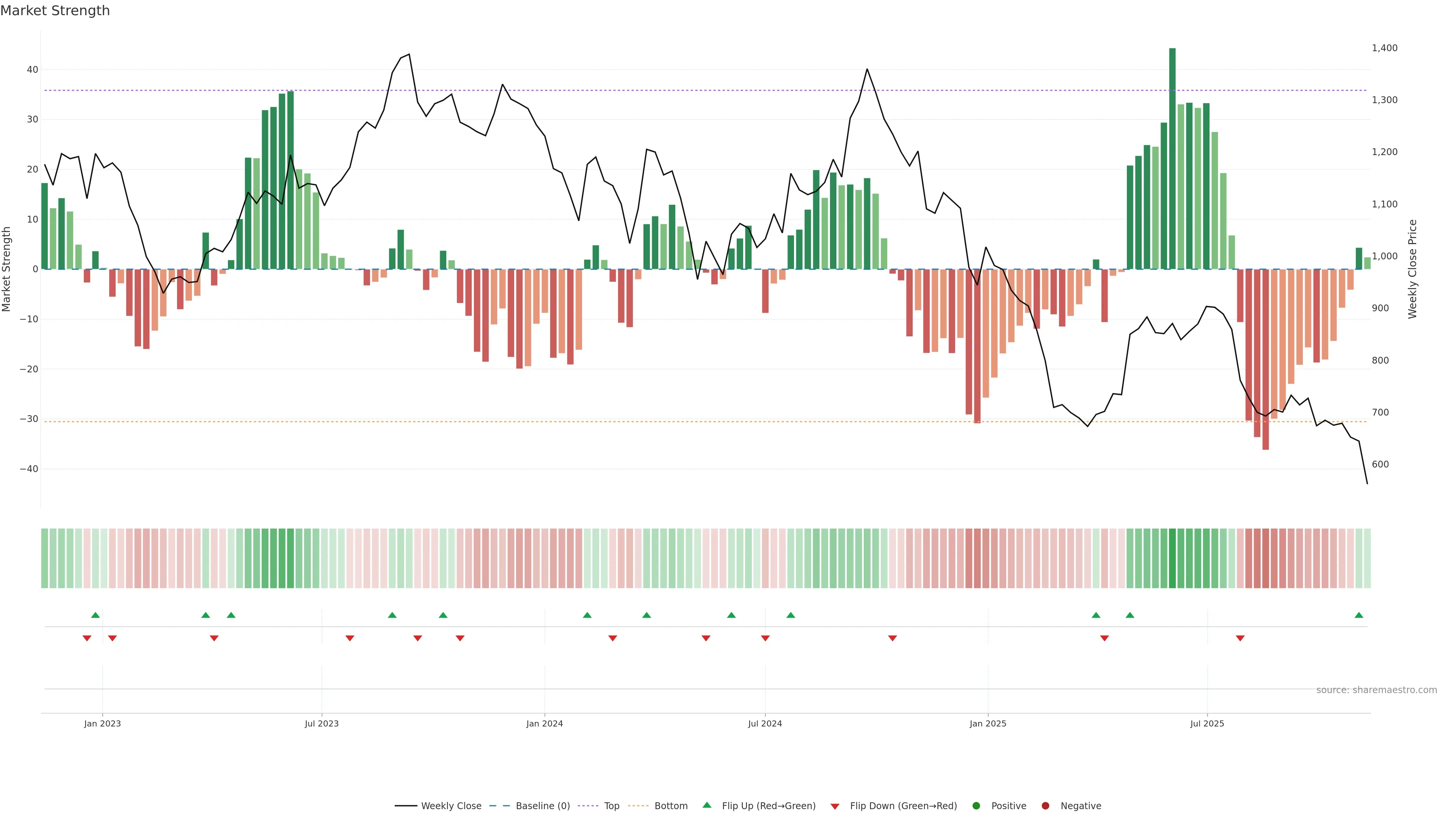Click the darkest green heatmap strip cell
Viewport: 1456px width, 819px height.
tap(1172, 558)
